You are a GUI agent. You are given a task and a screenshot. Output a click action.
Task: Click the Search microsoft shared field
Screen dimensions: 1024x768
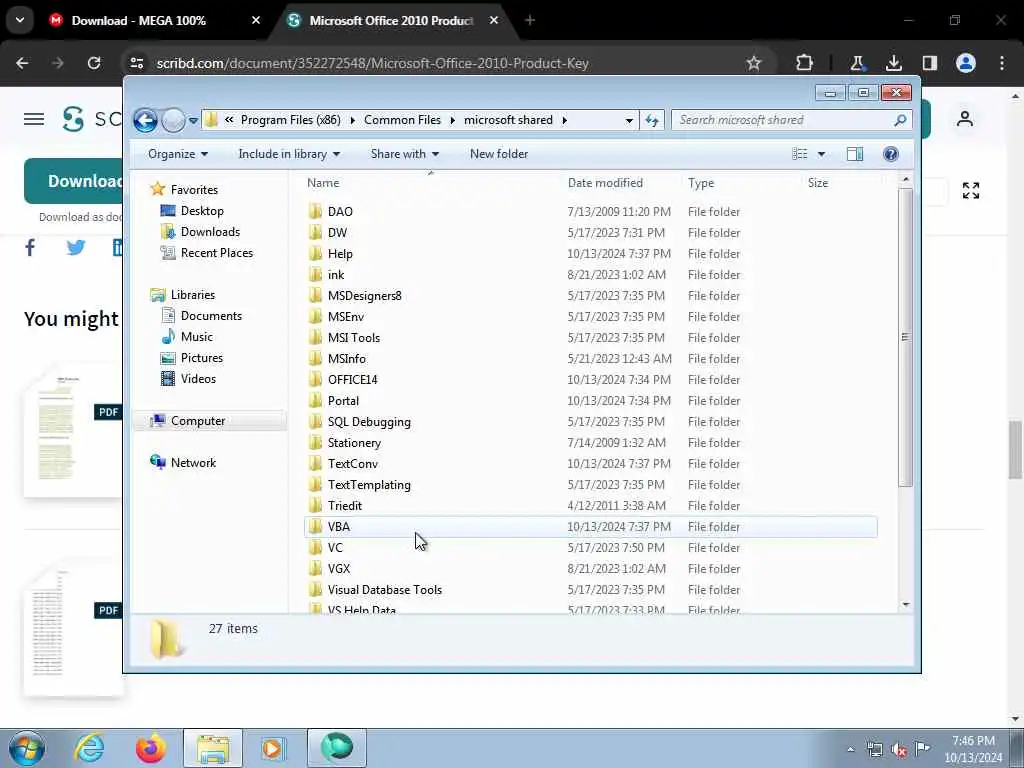[x=792, y=120]
